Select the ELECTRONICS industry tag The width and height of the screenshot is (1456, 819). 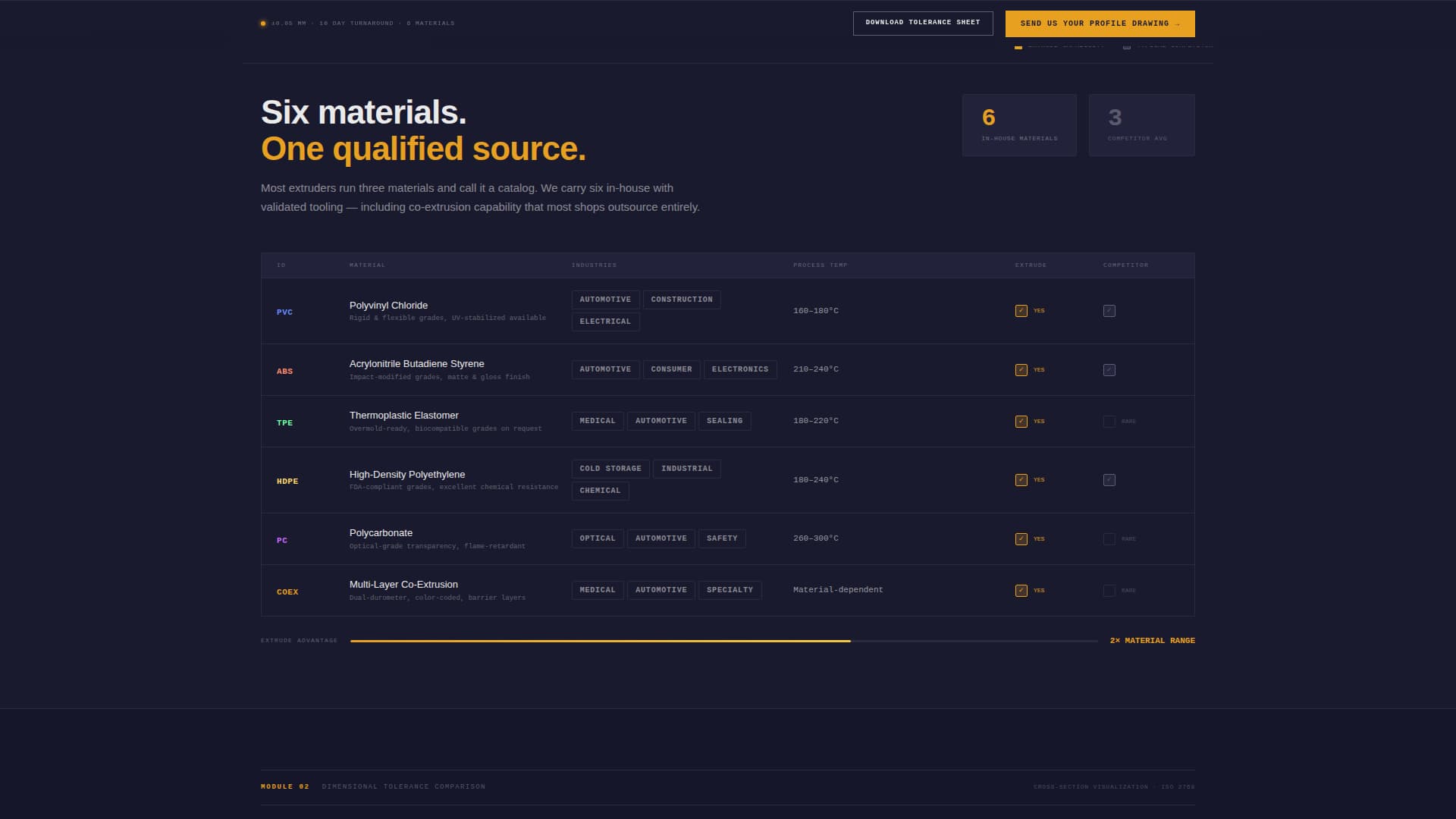(739, 369)
